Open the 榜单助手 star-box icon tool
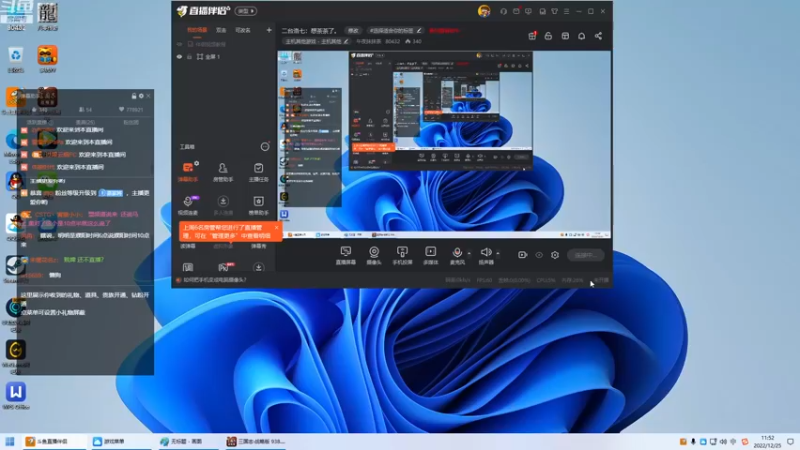 (x=258, y=205)
